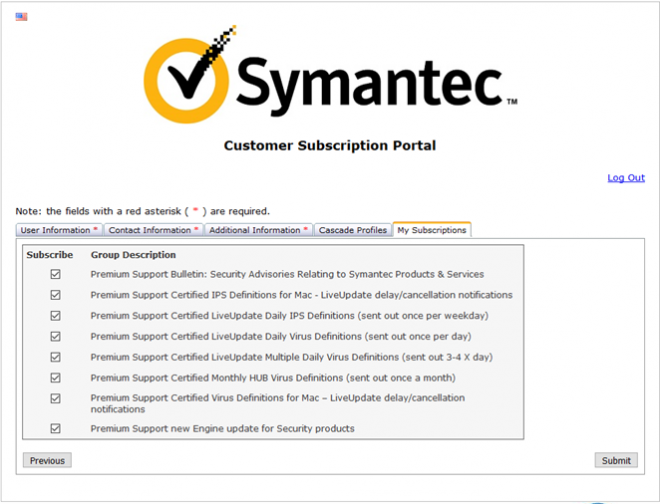Viewport: 660px width, 504px height.
Task: Select the My Subscriptions tab
Action: coord(432,230)
